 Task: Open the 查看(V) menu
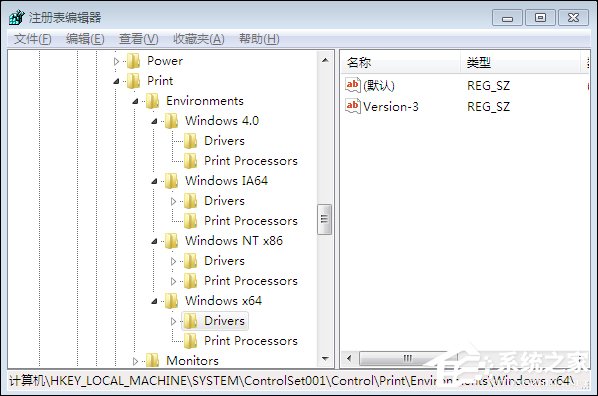pyautogui.click(x=138, y=39)
